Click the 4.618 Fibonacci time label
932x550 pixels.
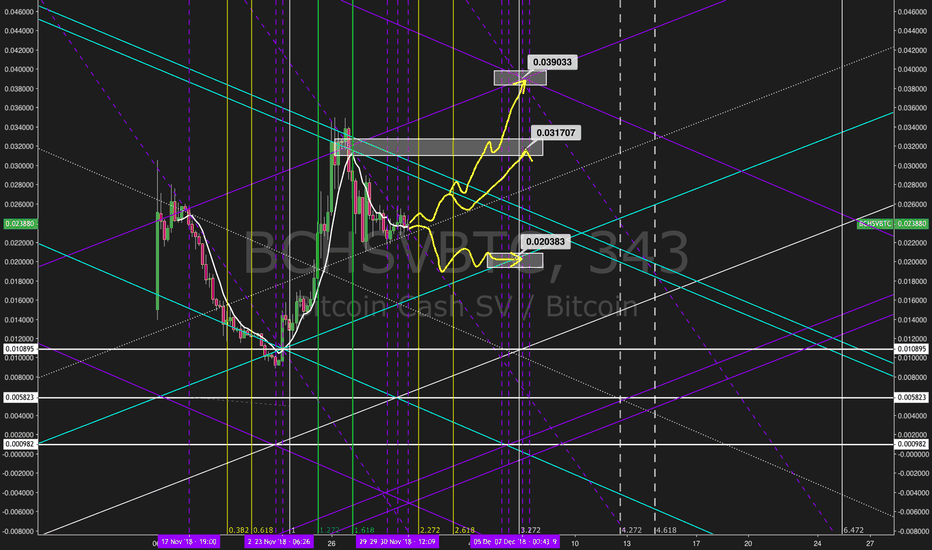[666, 530]
